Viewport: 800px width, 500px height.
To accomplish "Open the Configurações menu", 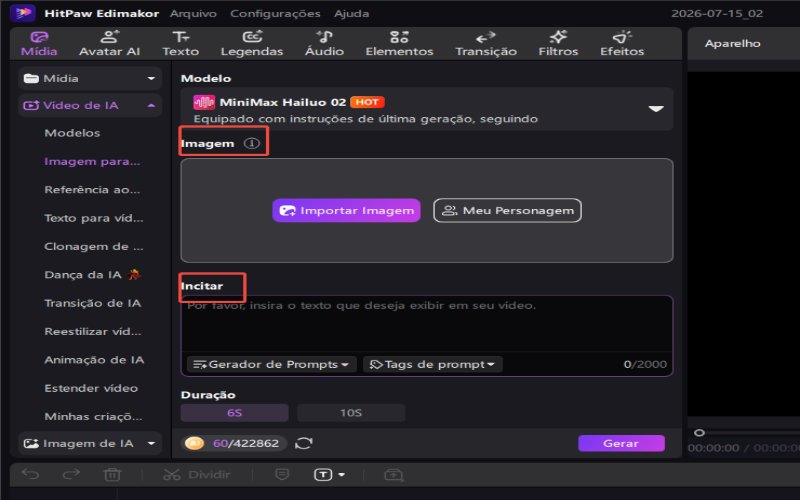I will point(275,13).
